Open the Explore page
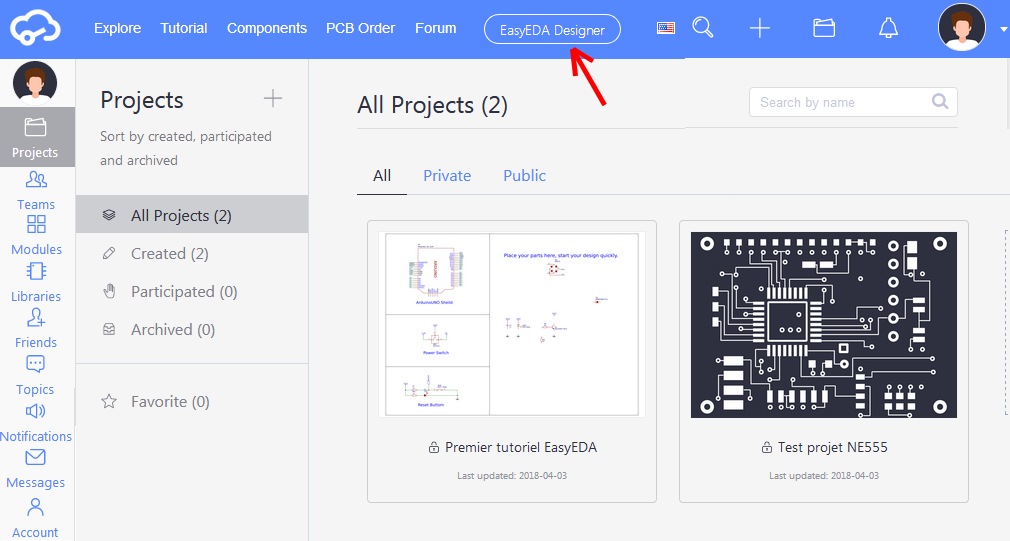This screenshot has width=1010, height=541. coord(117,28)
